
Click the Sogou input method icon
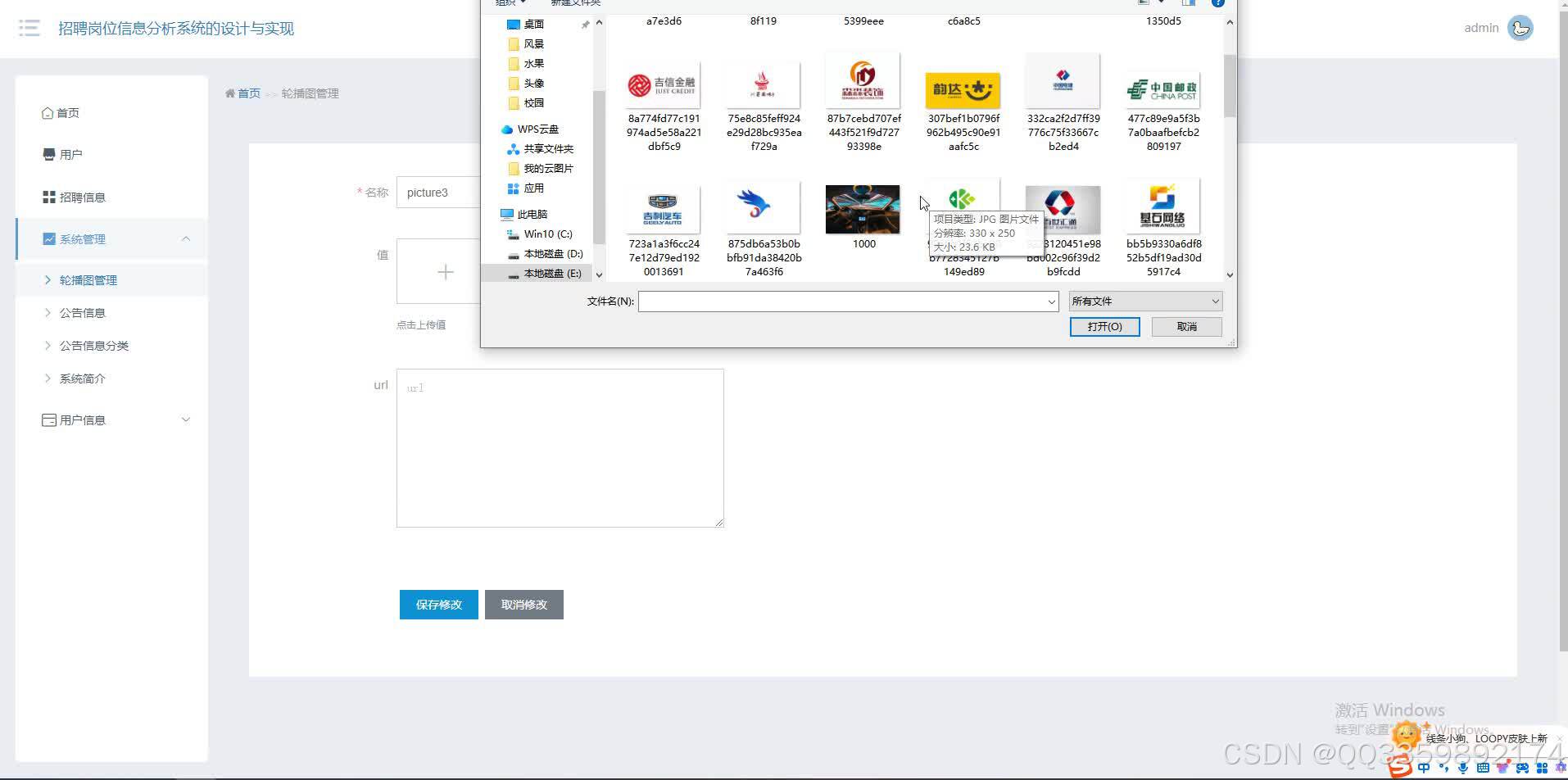coord(1400,768)
